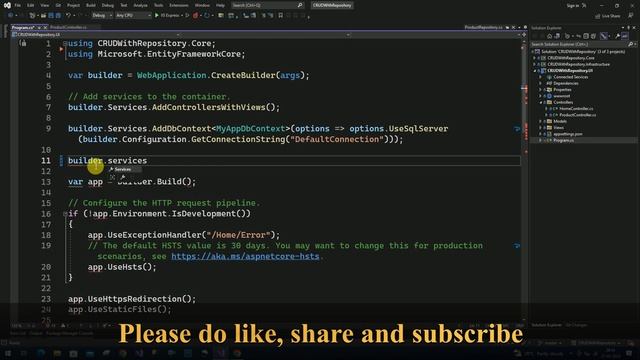Image resolution: width=640 pixels, height=360 pixels.
Task: Open the Tools menu
Action: coord(158,5)
